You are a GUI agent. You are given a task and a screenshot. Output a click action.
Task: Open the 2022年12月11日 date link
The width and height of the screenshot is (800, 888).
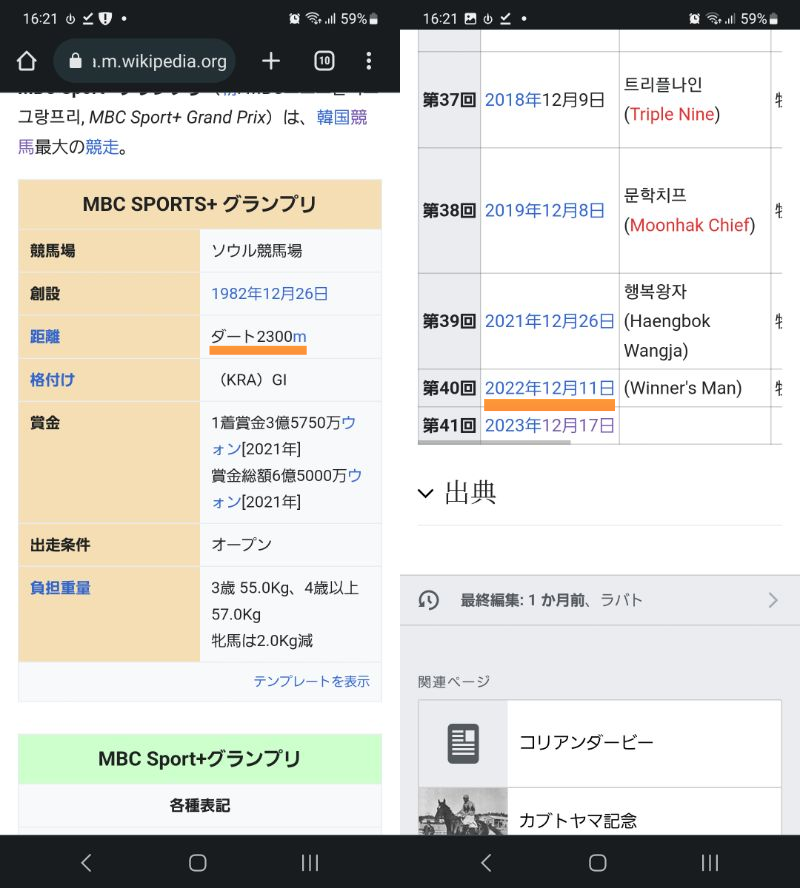550,388
